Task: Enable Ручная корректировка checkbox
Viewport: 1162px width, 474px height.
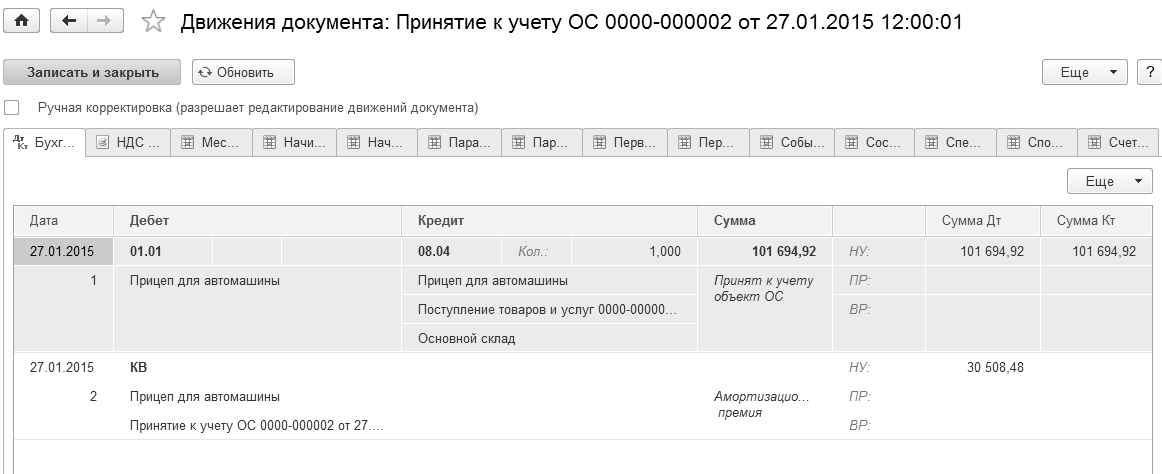Action: [11, 108]
